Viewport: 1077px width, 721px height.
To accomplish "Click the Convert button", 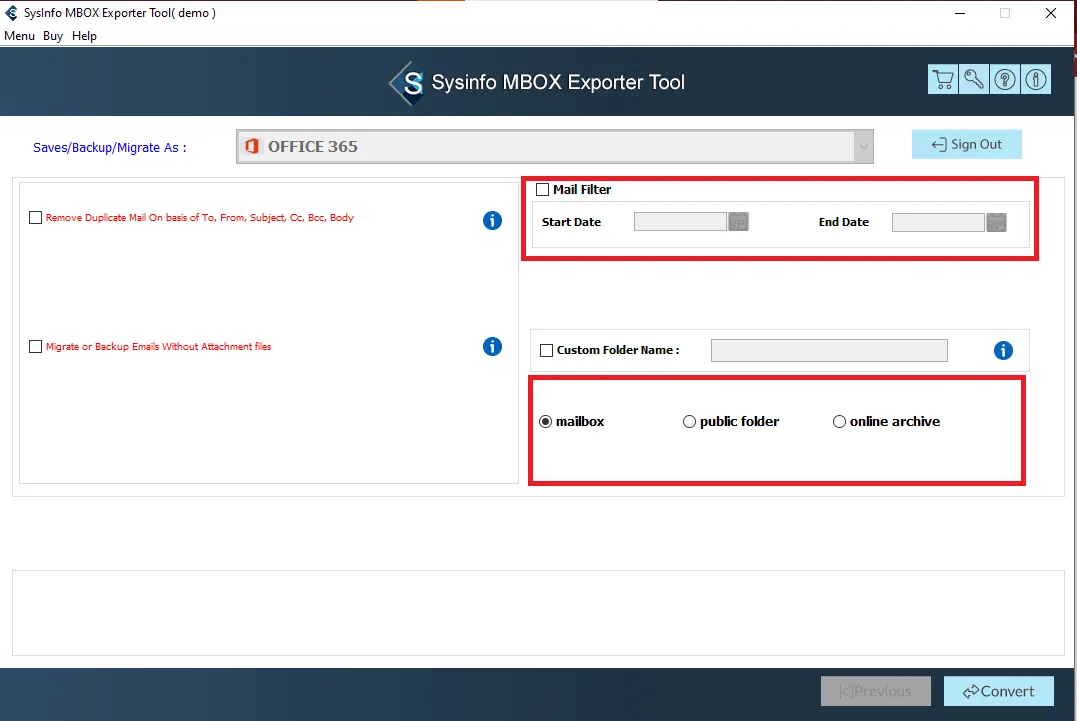I will click(x=999, y=691).
